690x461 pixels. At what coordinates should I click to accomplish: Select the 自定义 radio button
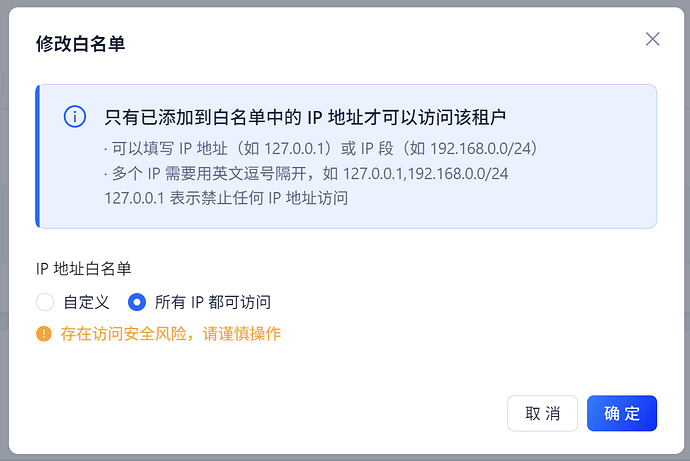(x=44, y=302)
